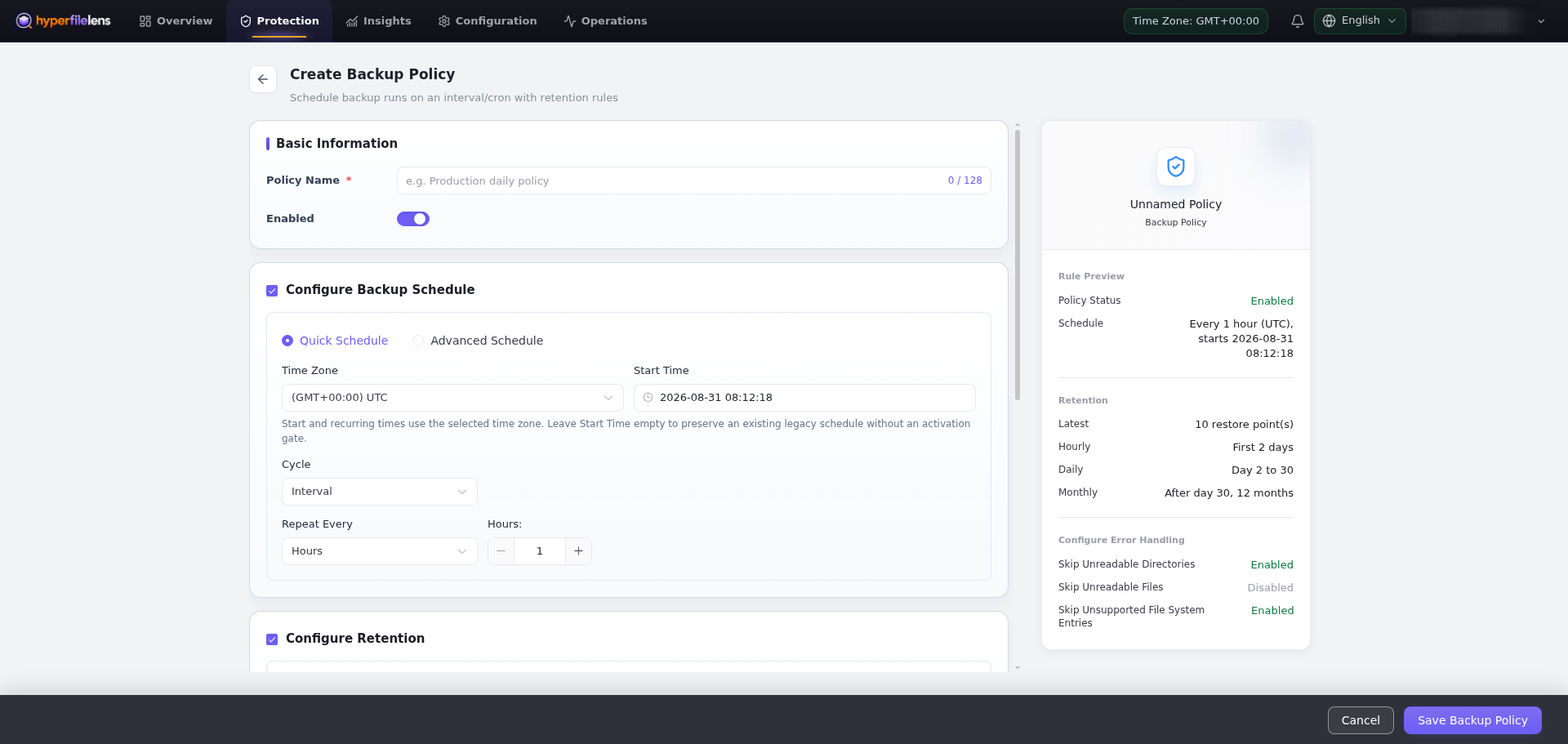
Task: Click the Configuration gear icon
Action: (x=444, y=21)
